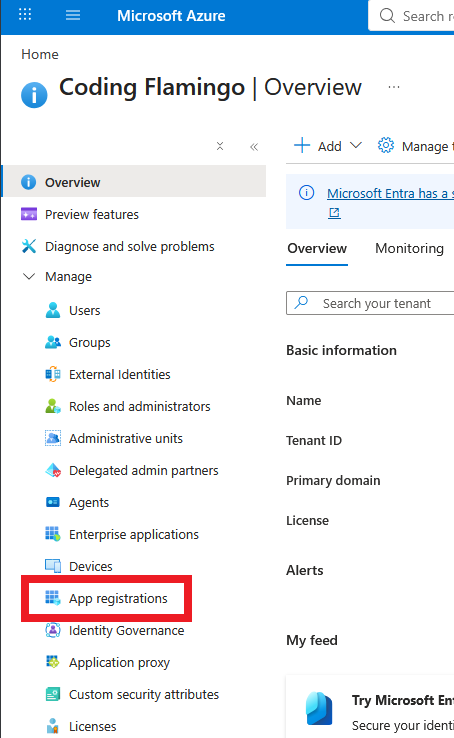Click into the Search your tenant field
Viewport: 454px width, 738px height.
point(372,303)
